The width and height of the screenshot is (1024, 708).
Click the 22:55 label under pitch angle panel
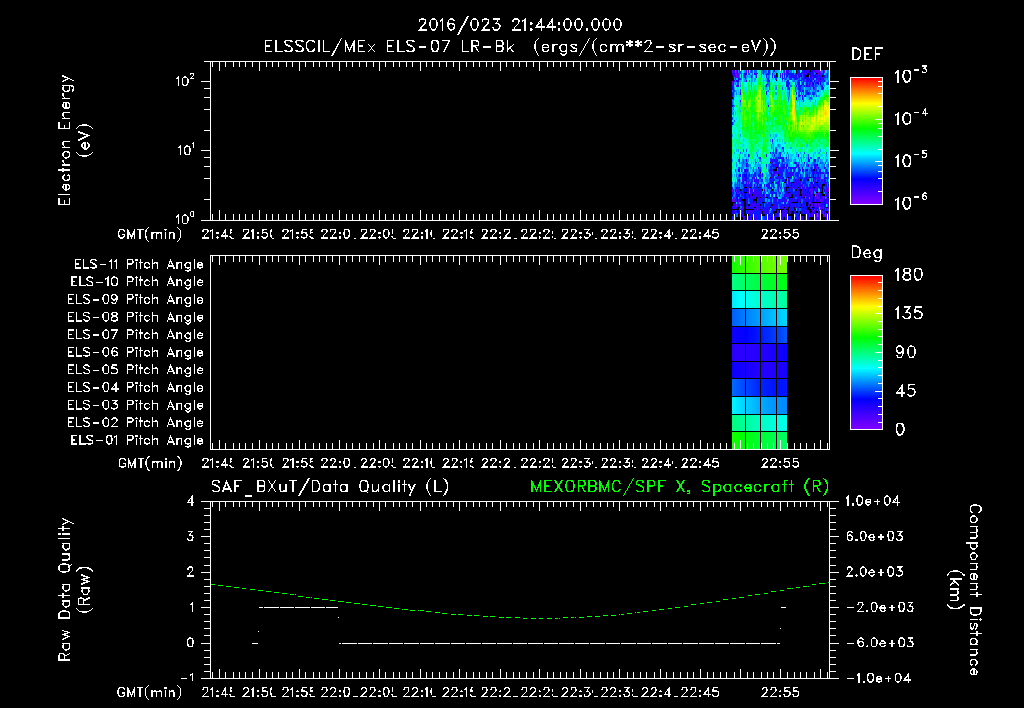[780, 463]
